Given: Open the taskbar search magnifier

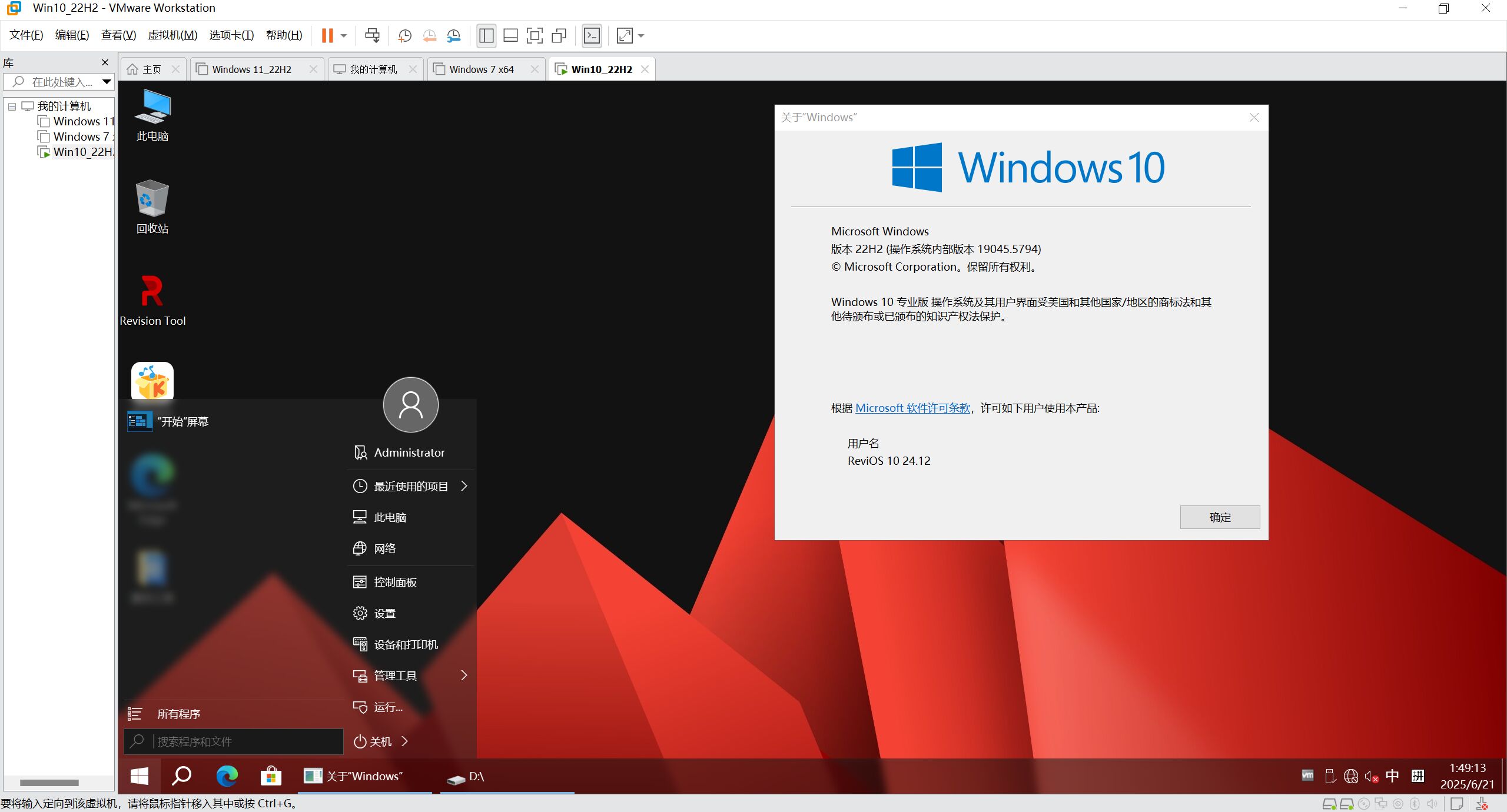Looking at the screenshot, I should click(x=181, y=776).
